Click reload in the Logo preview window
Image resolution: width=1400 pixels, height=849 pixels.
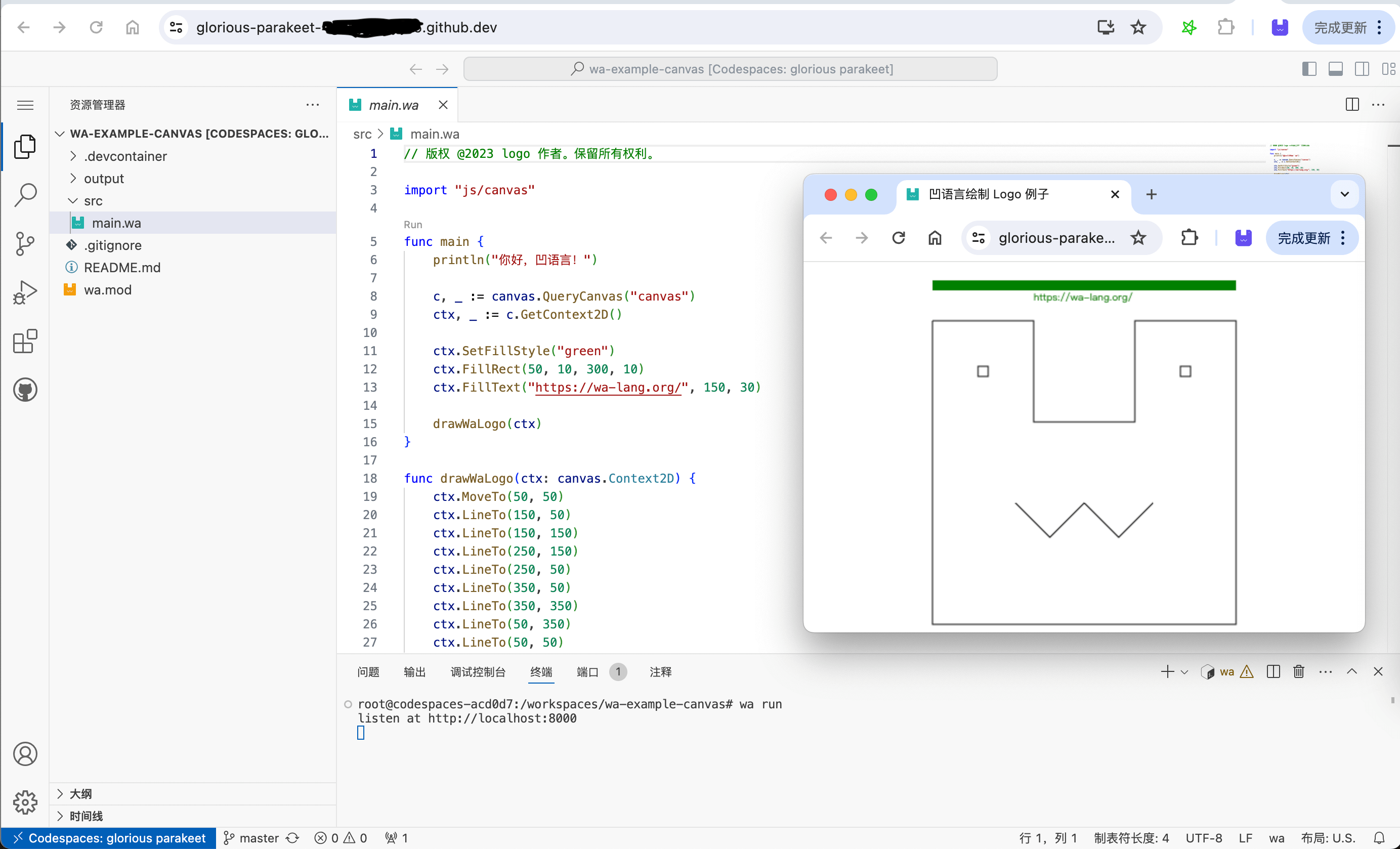(898, 237)
